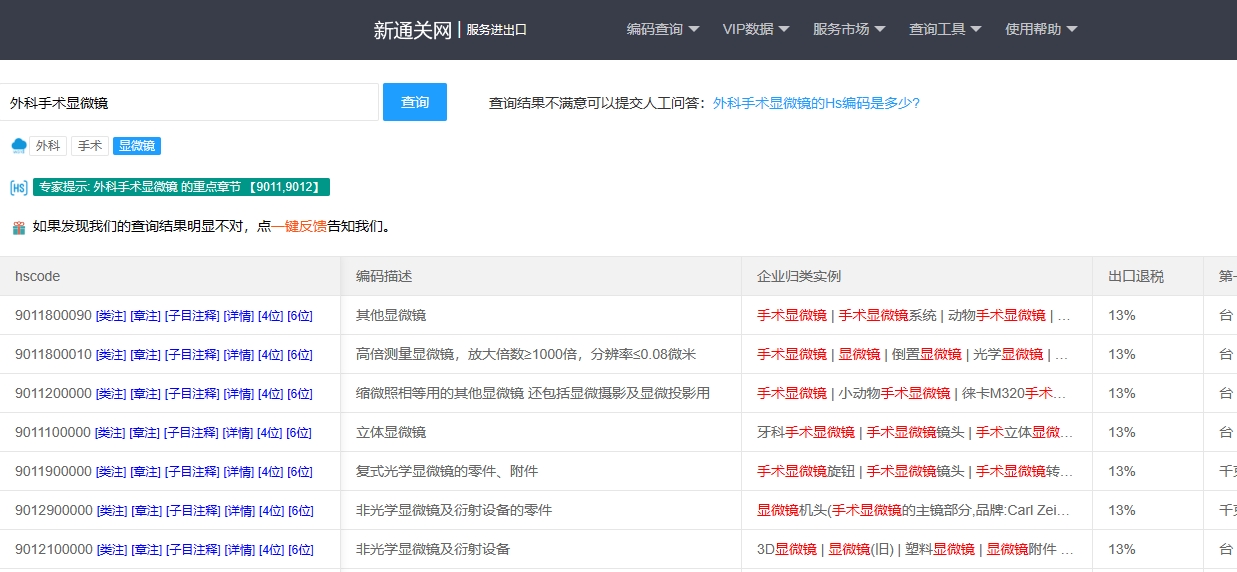Open [4位] for hscode 9011200000
Screen dimensions: 1237x572
click(271, 394)
